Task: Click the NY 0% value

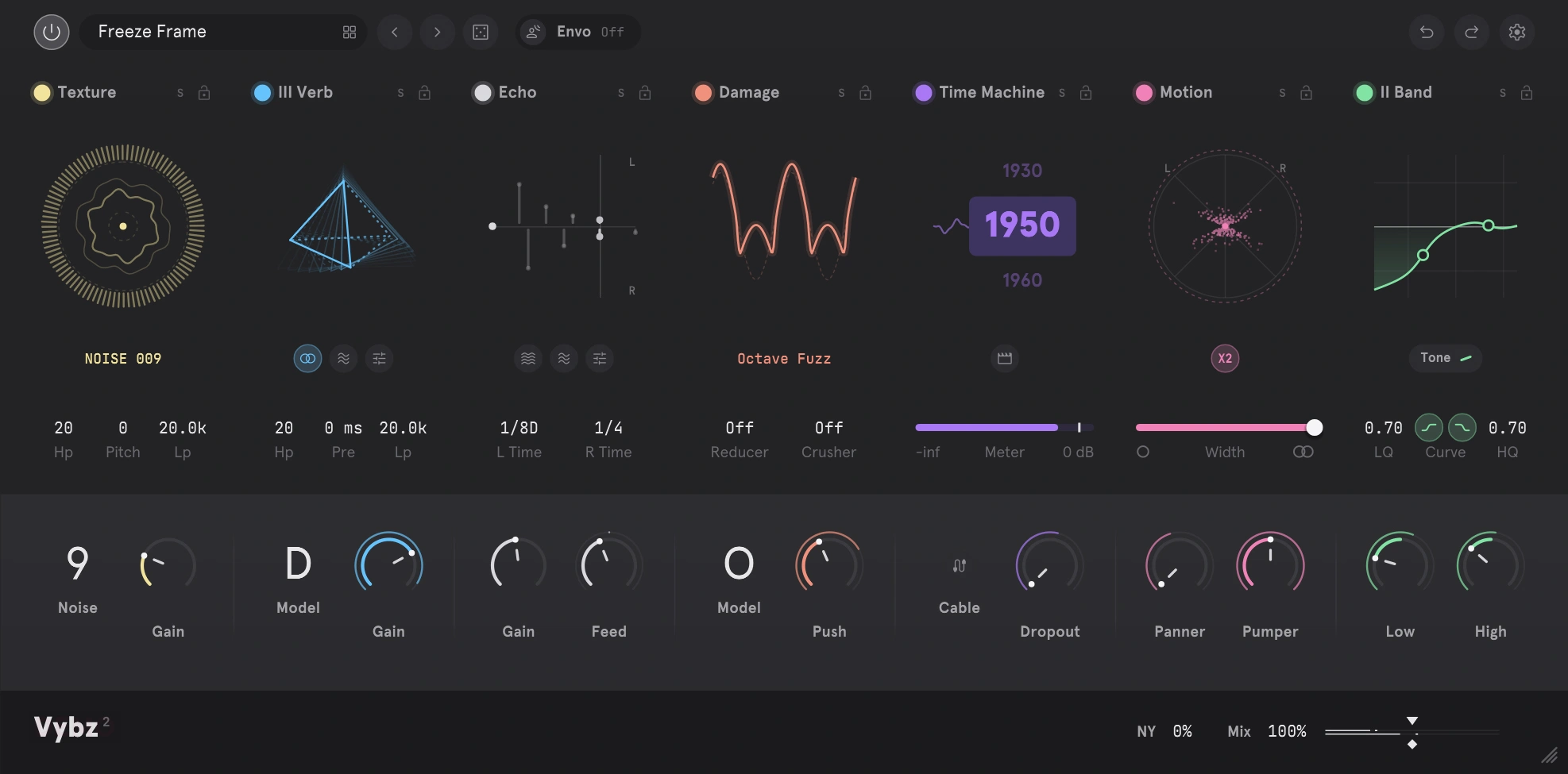Action: 1182,731
